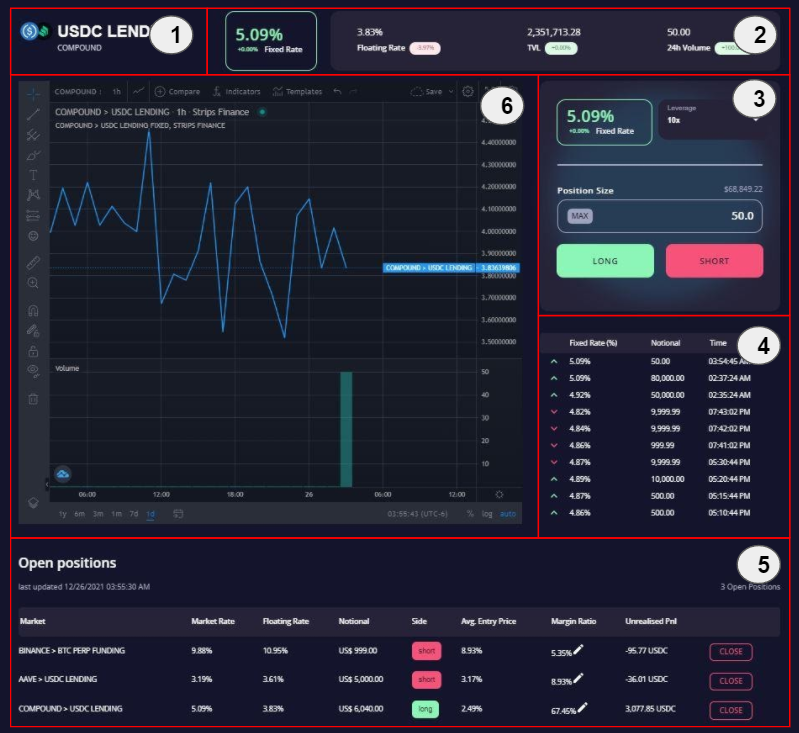Select the ruler measure tool
799x733 pixels.
point(34,262)
